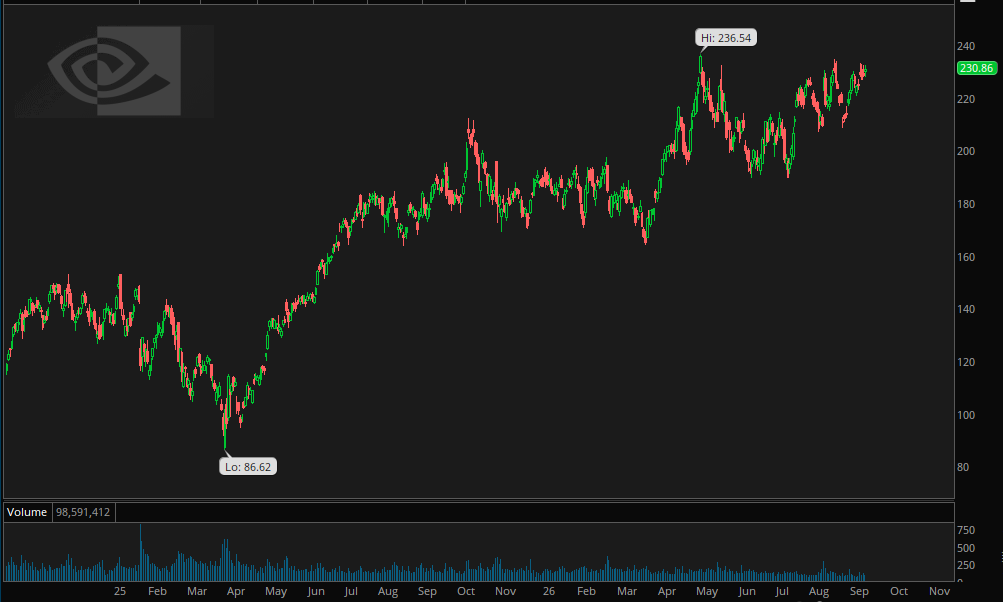Image resolution: width=1003 pixels, height=602 pixels.
Task: Click the Lo: 86.62 price bubble
Action: (x=248, y=466)
